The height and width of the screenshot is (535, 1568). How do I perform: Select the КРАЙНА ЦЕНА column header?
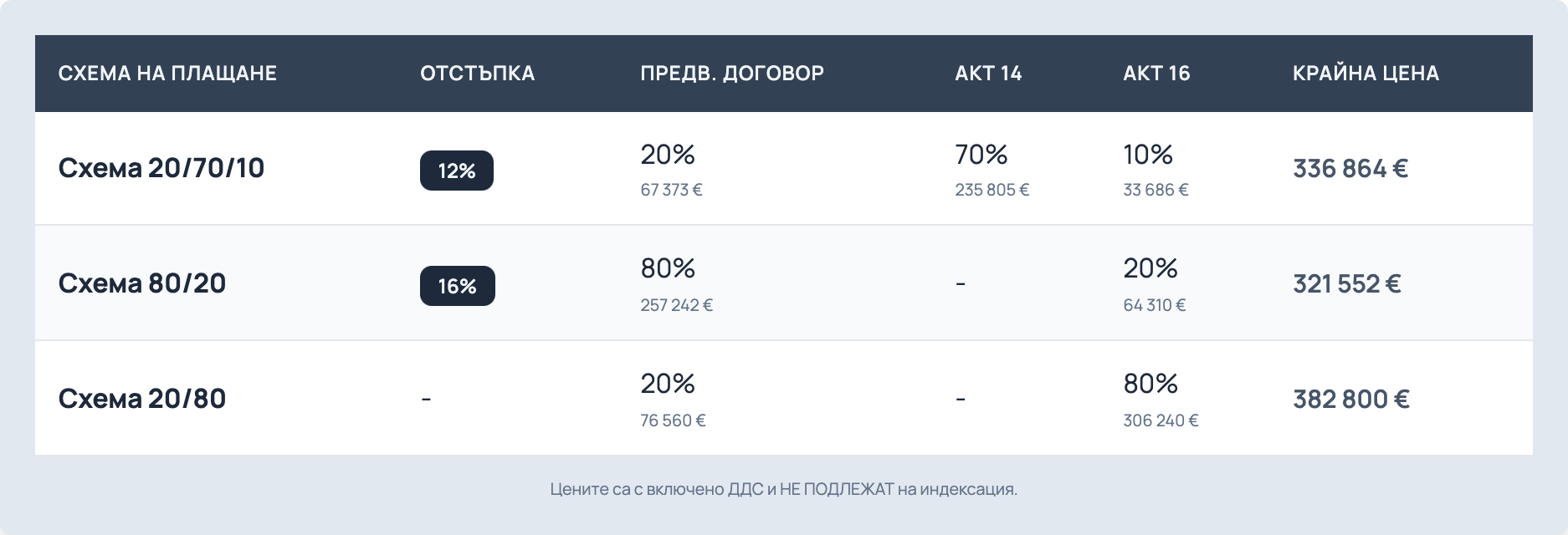[1366, 74]
